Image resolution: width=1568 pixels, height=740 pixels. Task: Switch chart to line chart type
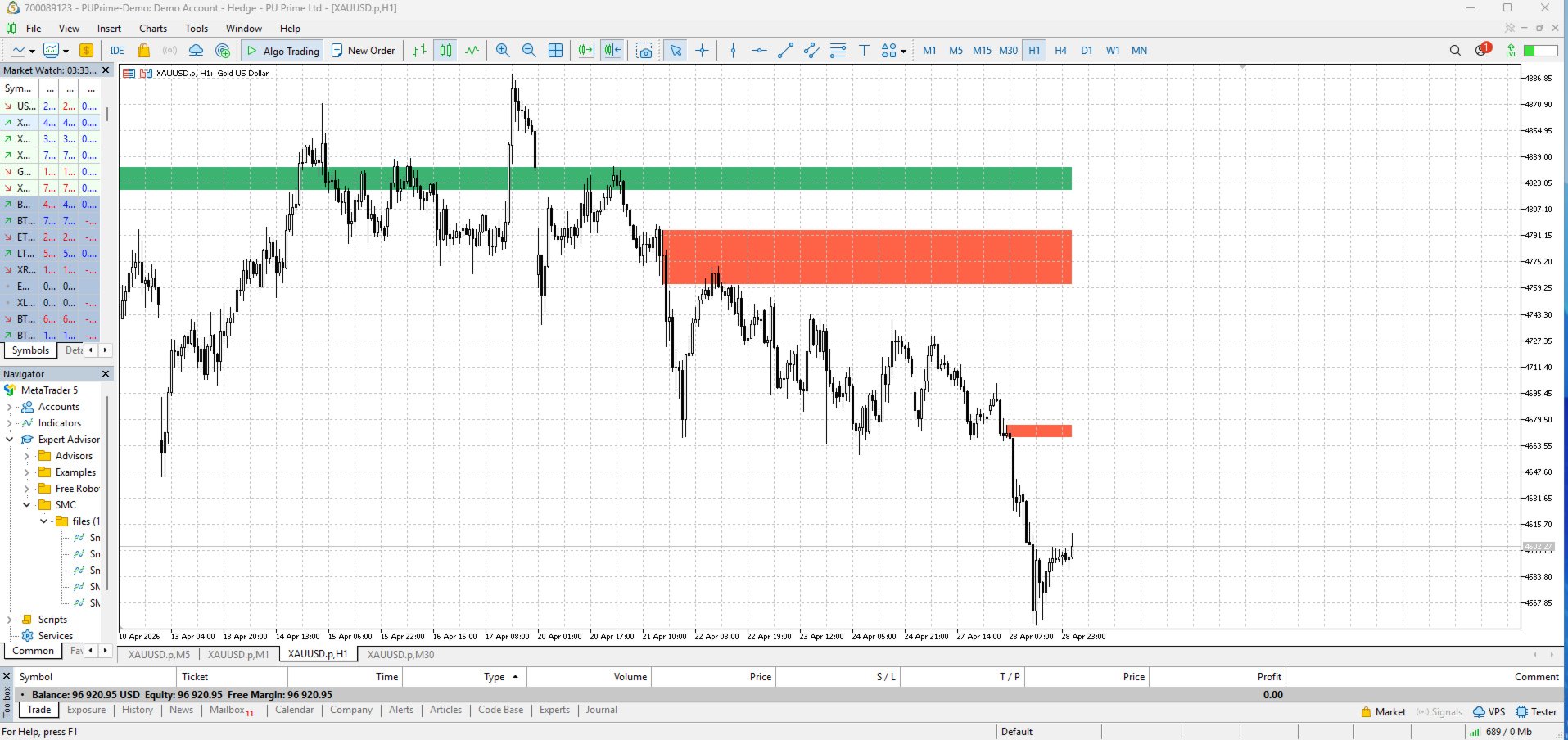pos(472,51)
